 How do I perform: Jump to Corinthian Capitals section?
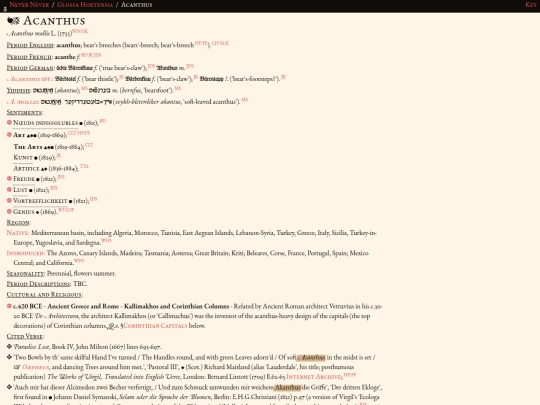155,326
